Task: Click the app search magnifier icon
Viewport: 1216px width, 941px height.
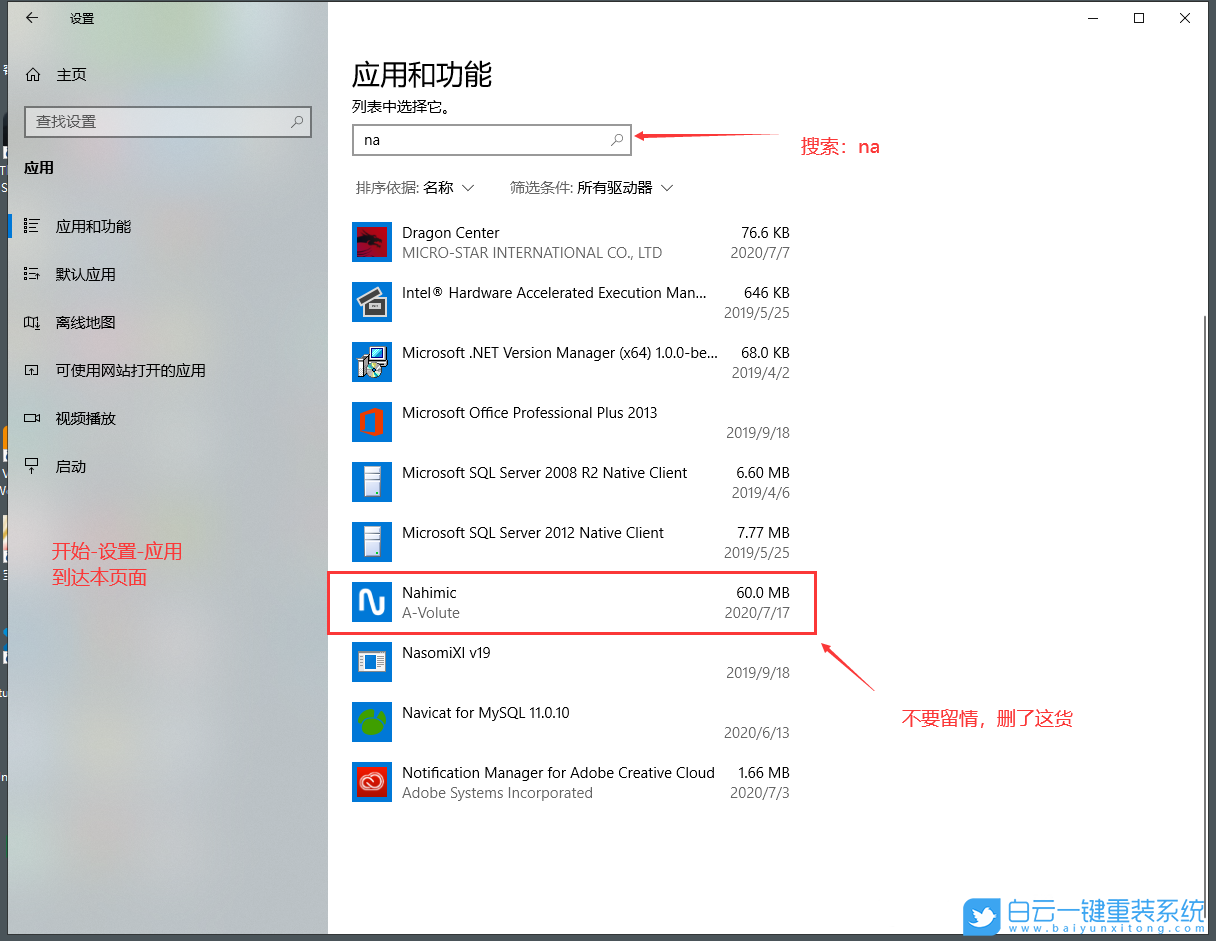Action: (x=616, y=140)
